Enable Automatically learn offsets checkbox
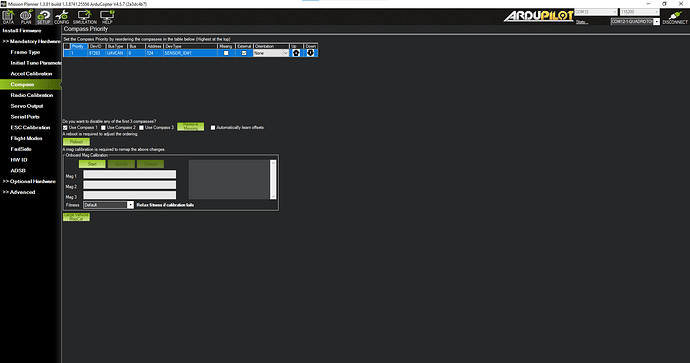This screenshot has height=363, width=690. 213,128
